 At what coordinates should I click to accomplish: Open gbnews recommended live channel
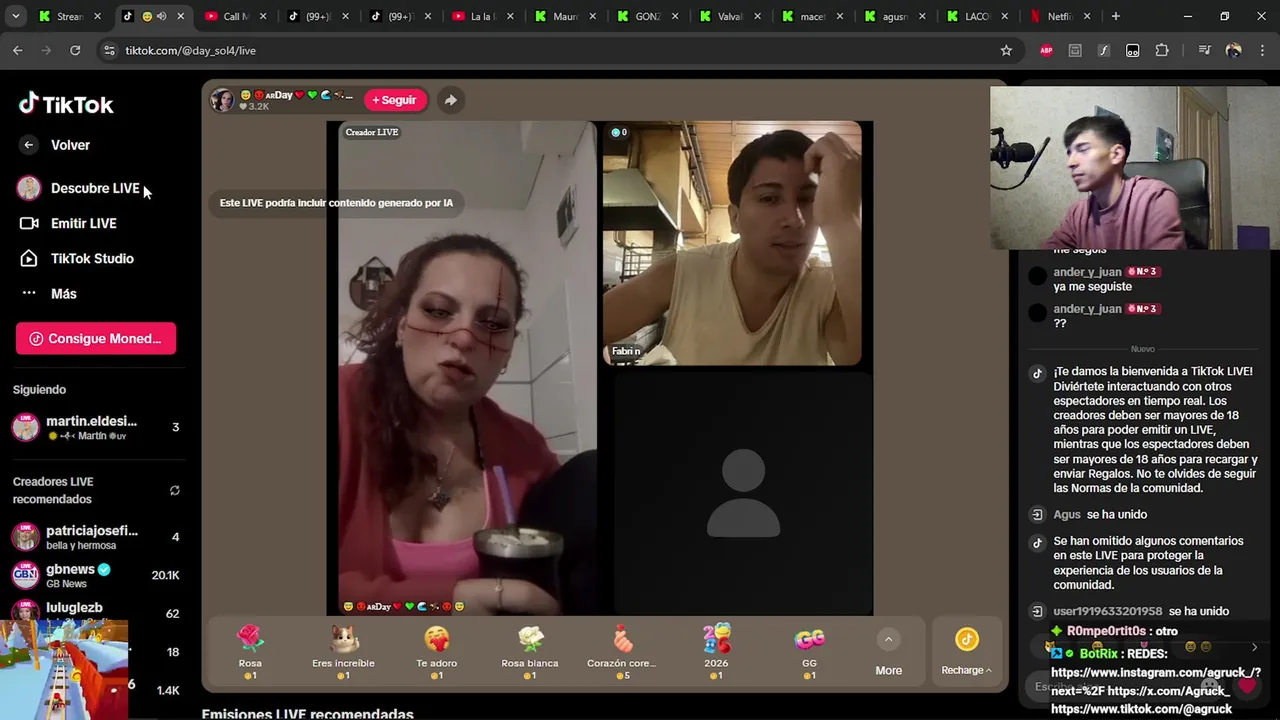coord(95,575)
